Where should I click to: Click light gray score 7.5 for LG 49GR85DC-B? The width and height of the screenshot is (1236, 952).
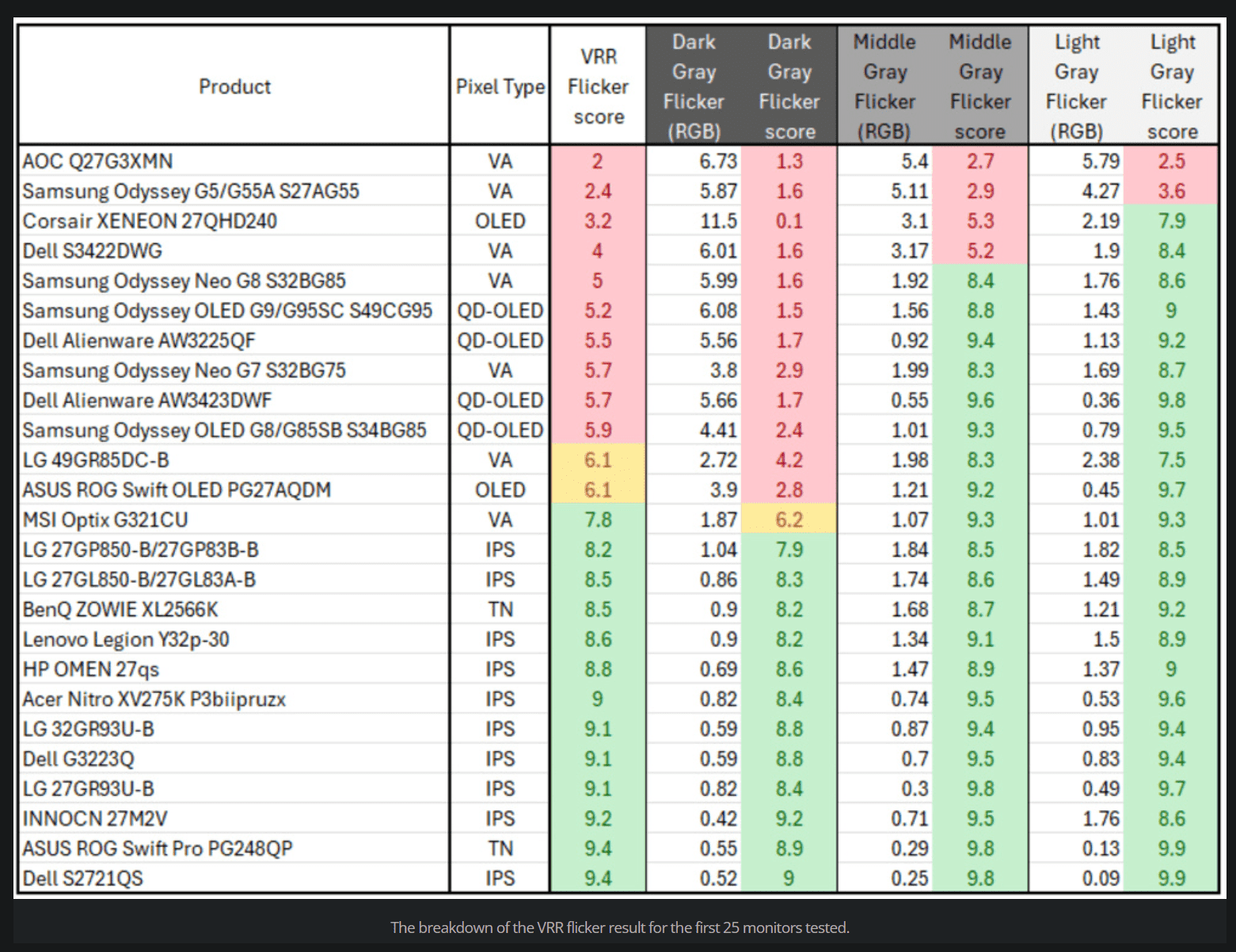[x=1171, y=460]
